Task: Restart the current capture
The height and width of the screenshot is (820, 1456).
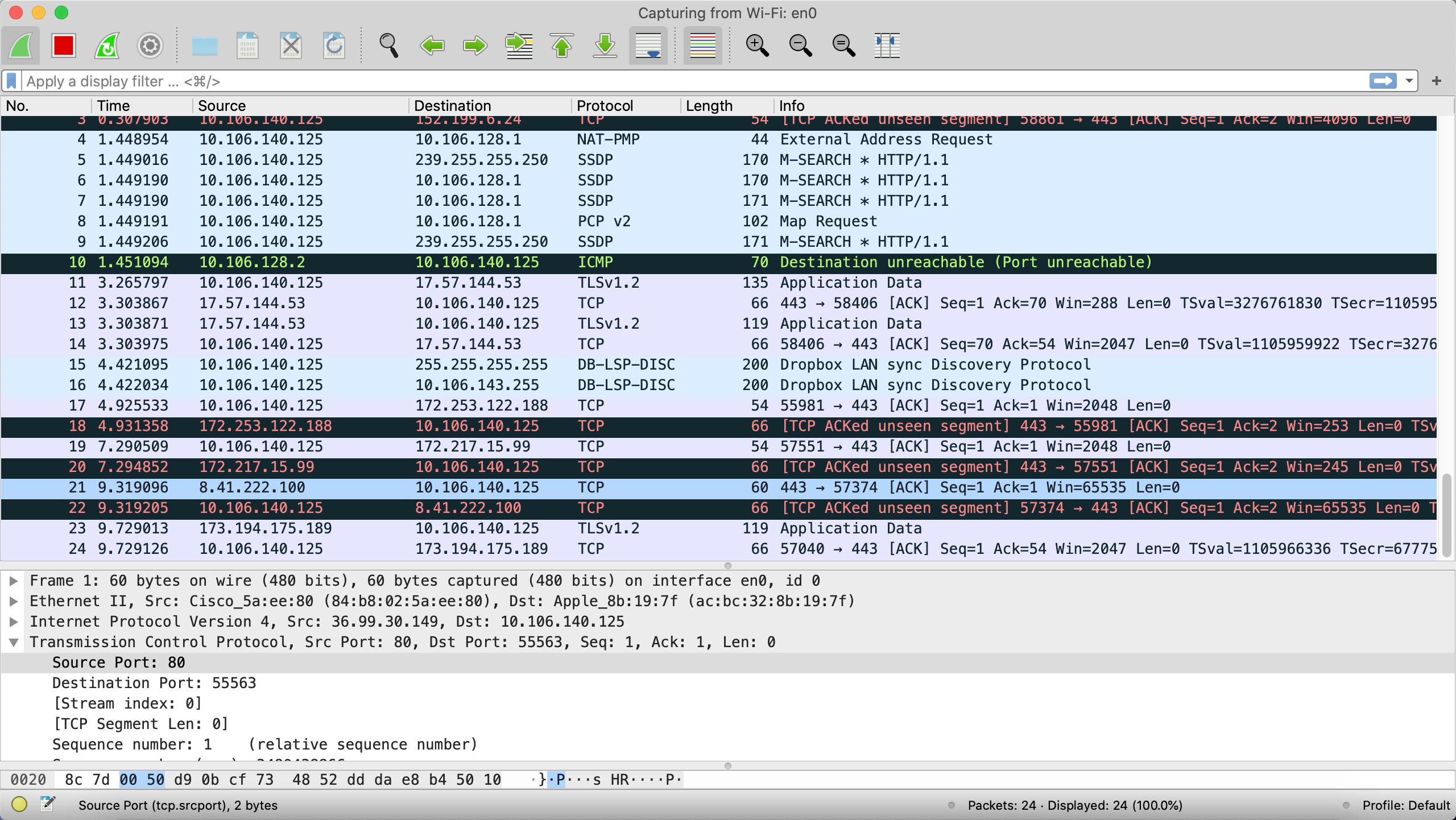Action: pos(106,45)
